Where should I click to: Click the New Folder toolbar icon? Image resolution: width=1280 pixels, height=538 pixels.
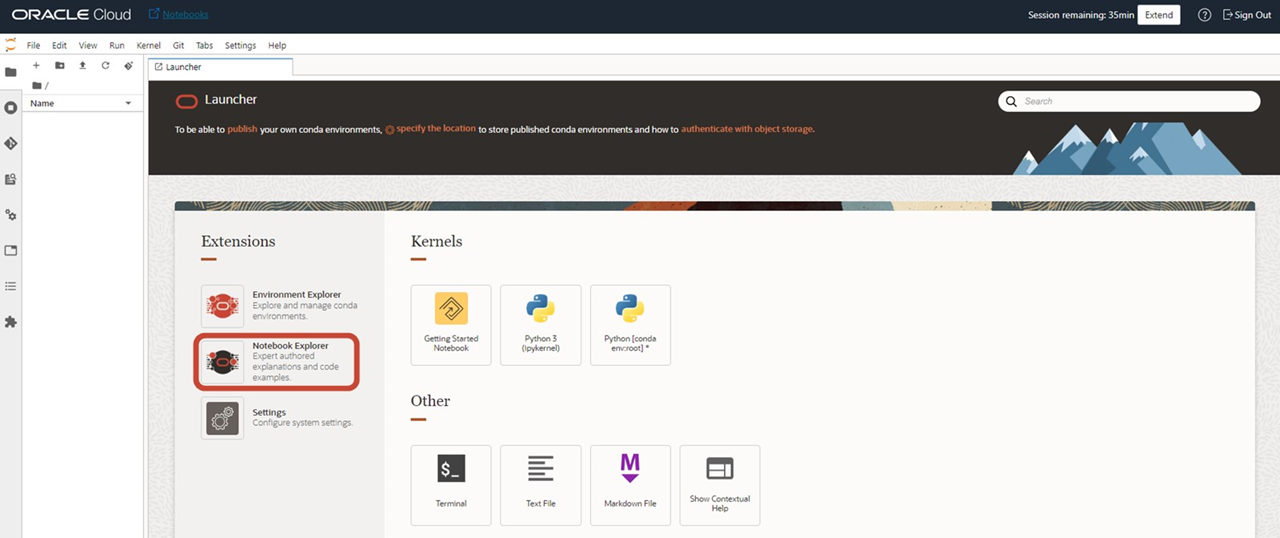pyautogui.click(x=59, y=65)
